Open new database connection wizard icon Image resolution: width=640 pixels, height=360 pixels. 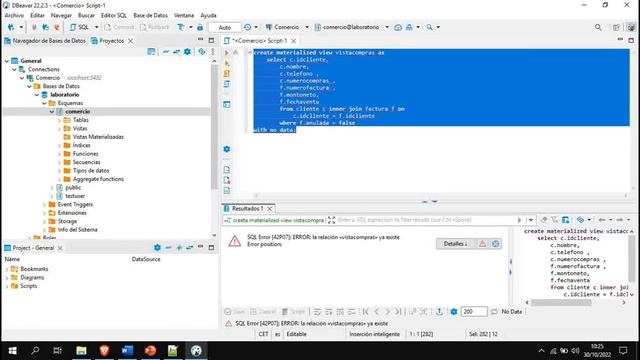[11, 27]
